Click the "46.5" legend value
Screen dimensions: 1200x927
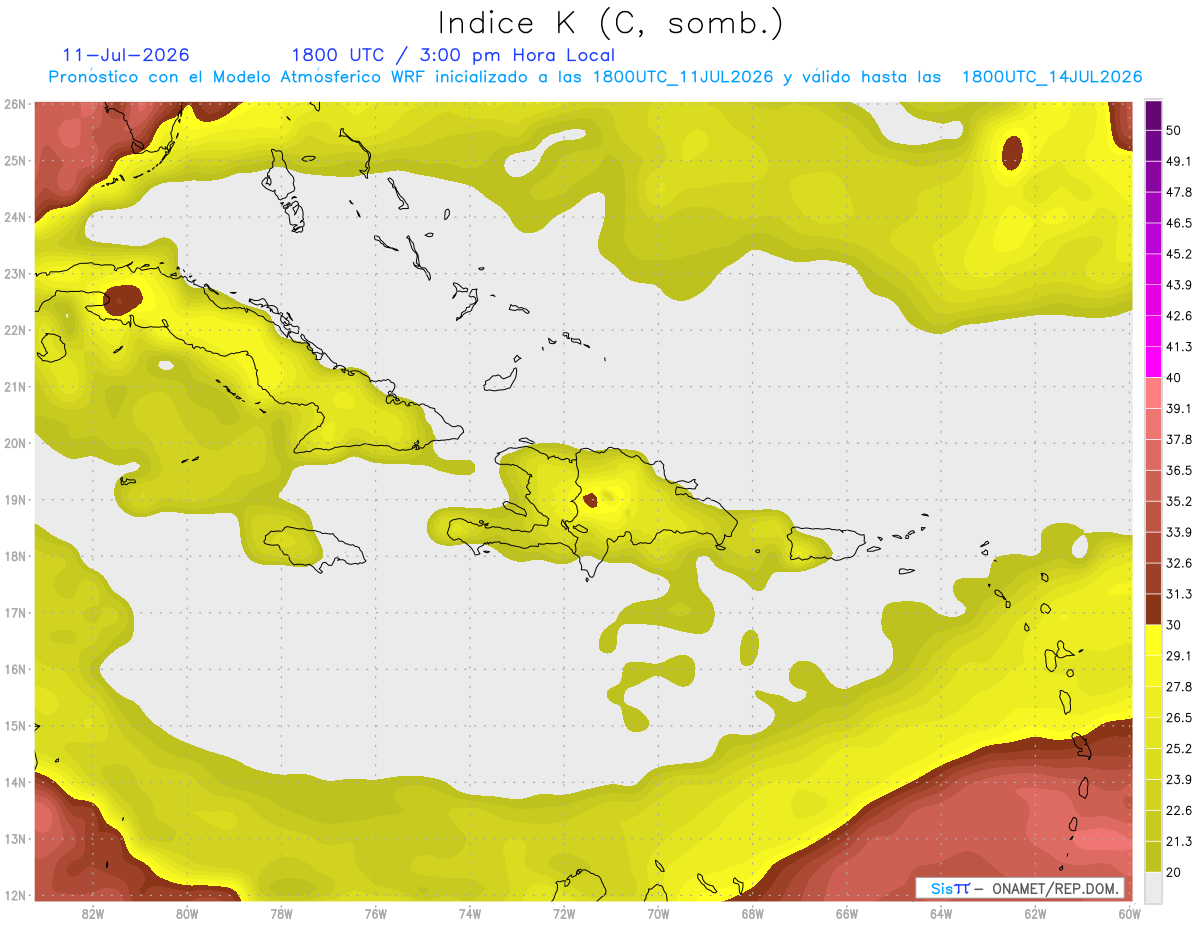(1179, 223)
